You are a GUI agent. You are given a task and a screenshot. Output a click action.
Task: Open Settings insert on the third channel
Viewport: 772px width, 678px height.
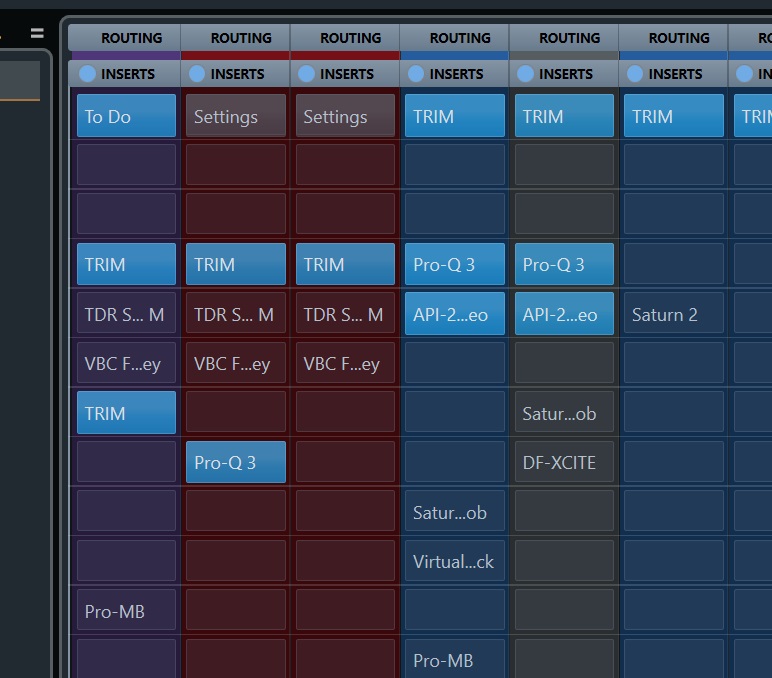click(x=345, y=116)
